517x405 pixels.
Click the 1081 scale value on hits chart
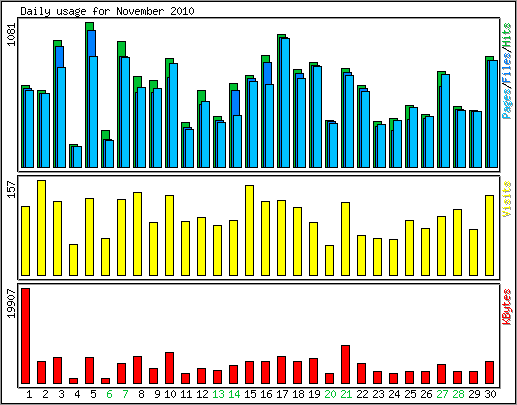click(x=11, y=34)
